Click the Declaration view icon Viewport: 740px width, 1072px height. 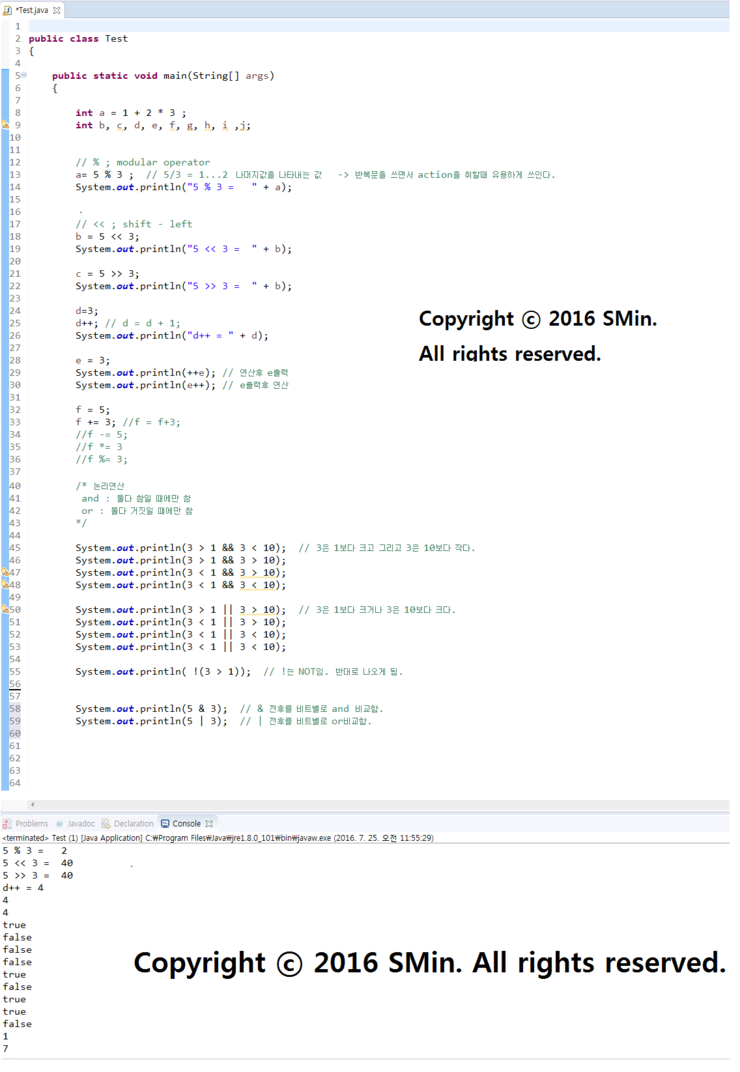105,824
